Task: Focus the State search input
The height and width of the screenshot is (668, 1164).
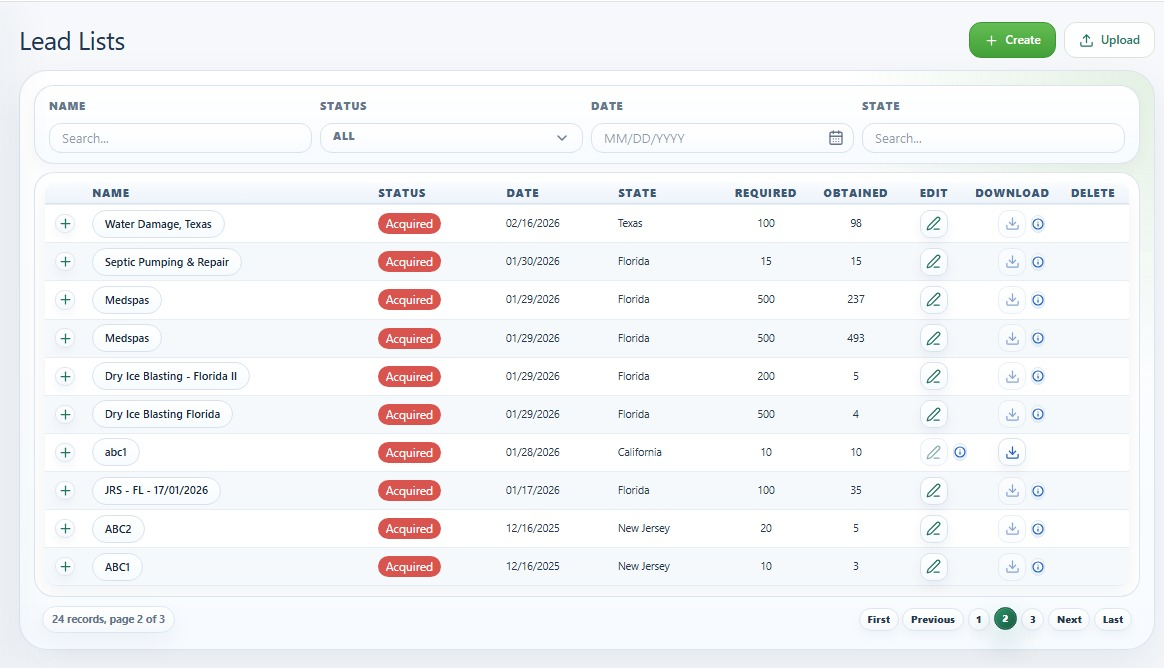Action: point(993,138)
